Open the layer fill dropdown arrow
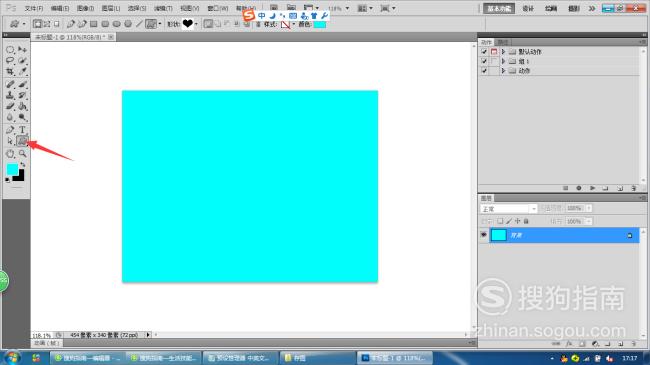This screenshot has height=365, width=650. [x=589, y=221]
